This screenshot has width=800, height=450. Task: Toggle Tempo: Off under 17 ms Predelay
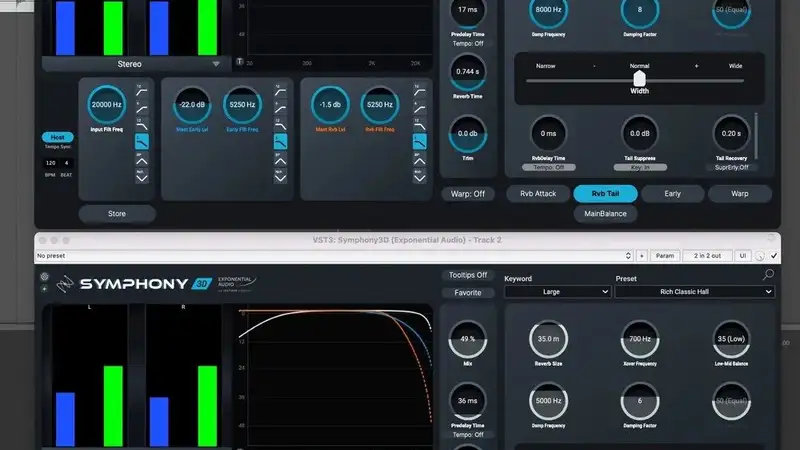pos(468,44)
